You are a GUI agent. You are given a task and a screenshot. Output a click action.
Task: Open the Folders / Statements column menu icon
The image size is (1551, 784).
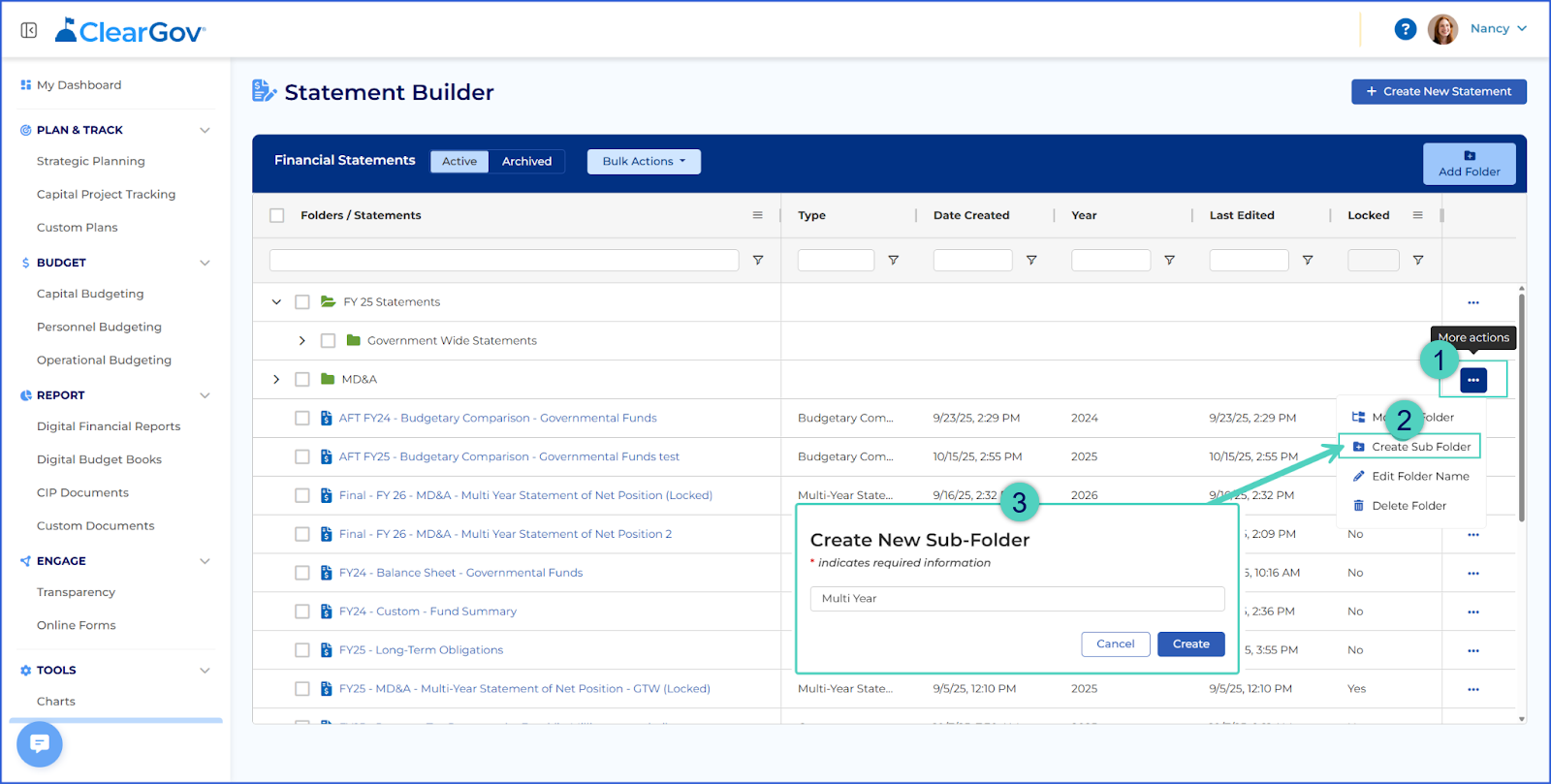(758, 215)
